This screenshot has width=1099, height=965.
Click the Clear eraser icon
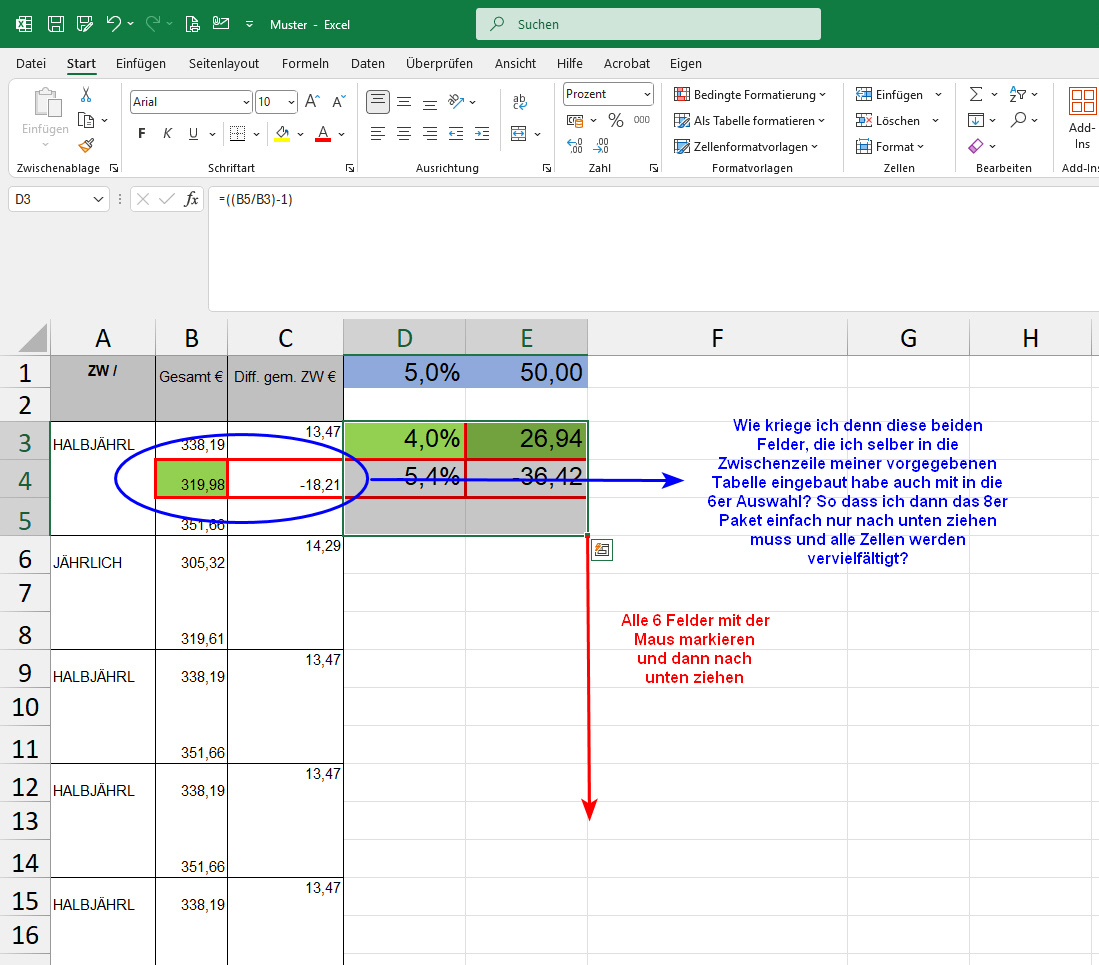(x=976, y=146)
